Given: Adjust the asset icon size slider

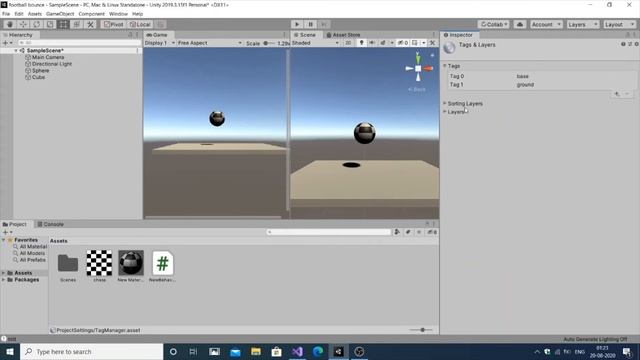Looking at the screenshot, I should tap(422, 330).
